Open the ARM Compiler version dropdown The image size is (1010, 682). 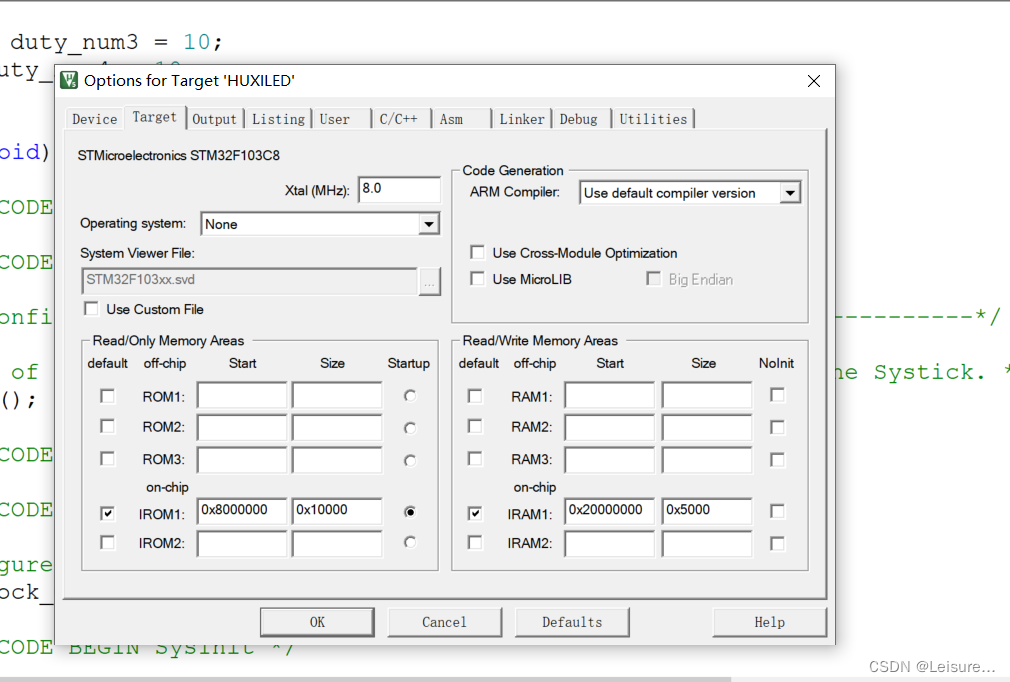coord(790,193)
